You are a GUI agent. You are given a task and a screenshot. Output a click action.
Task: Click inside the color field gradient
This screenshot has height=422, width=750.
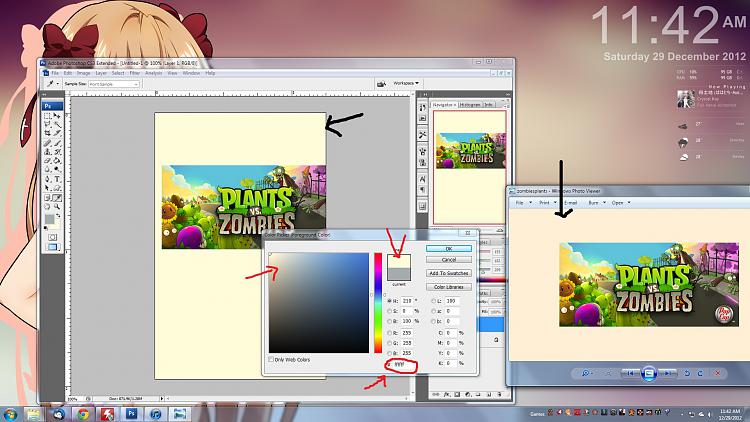[319, 303]
